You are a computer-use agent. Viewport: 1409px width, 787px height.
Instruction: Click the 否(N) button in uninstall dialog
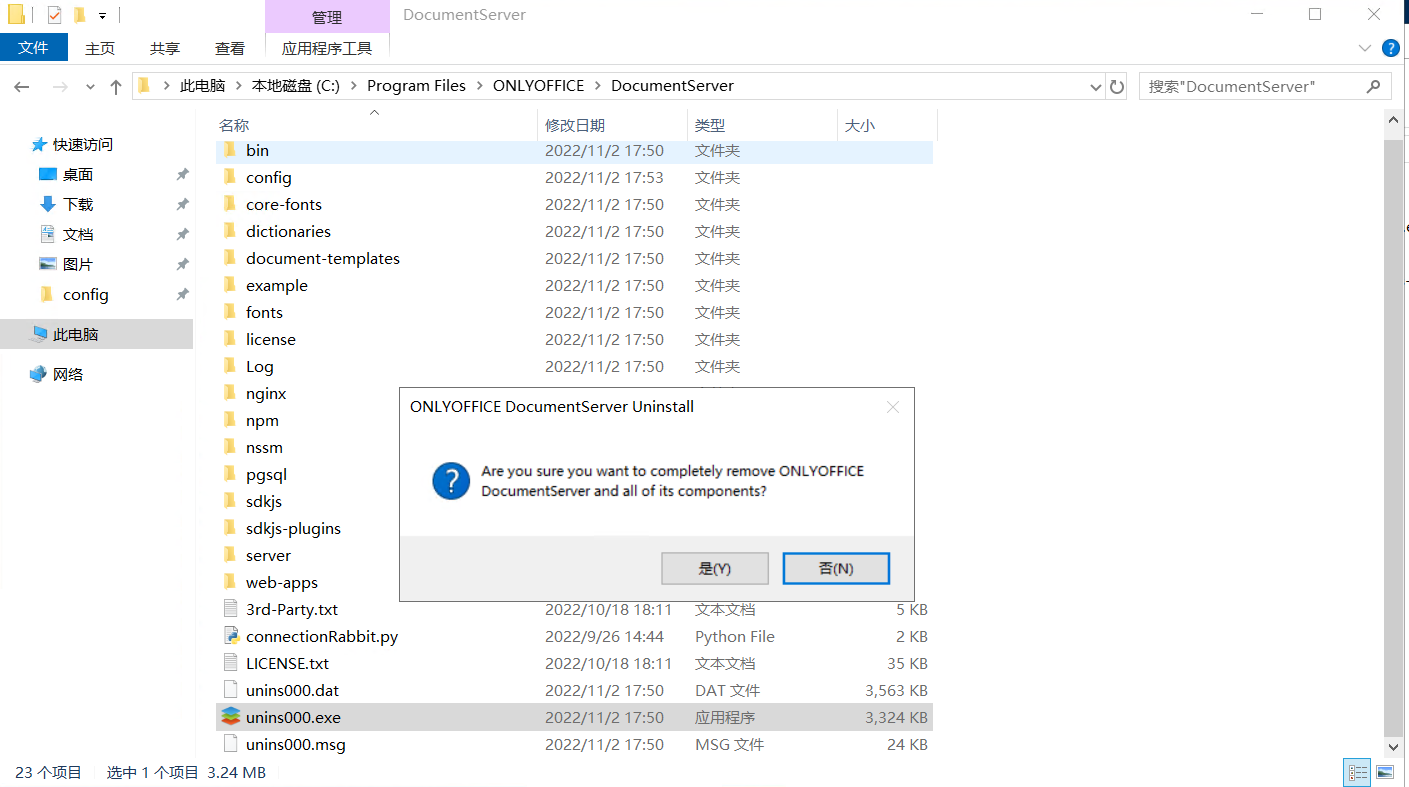pyautogui.click(x=836, y=568)
